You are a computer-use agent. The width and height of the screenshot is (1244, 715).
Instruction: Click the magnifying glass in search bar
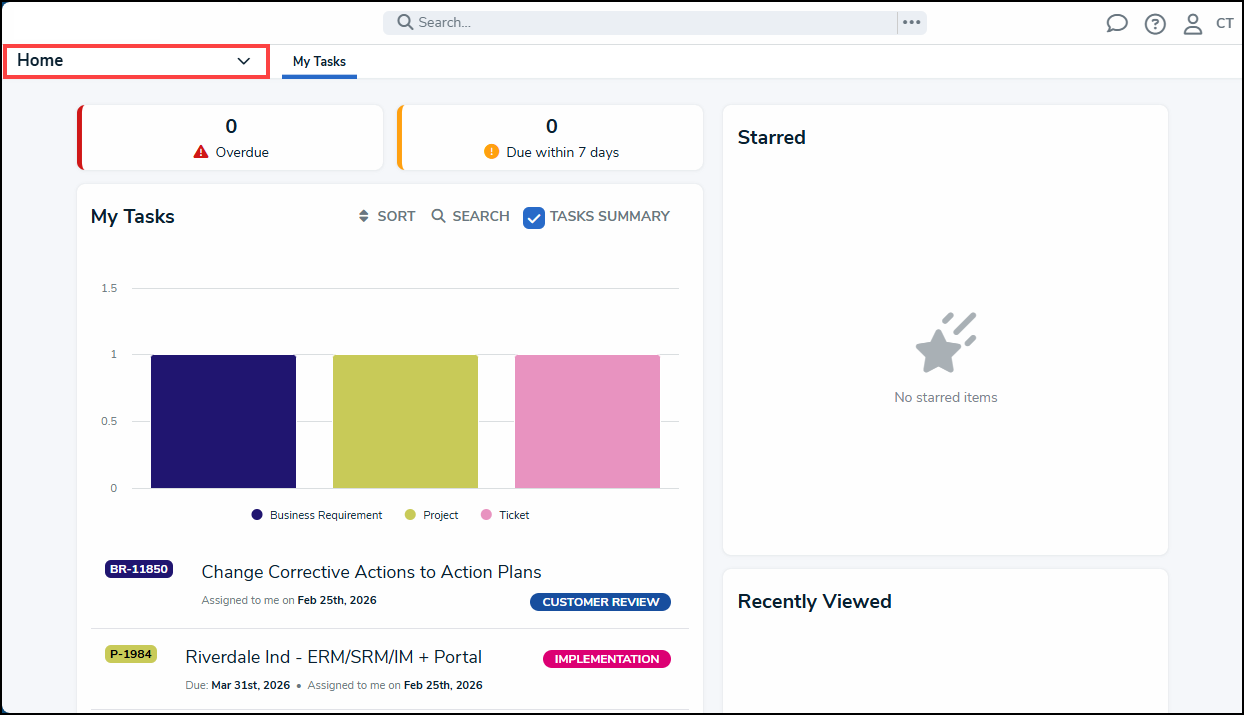point(405,22)
